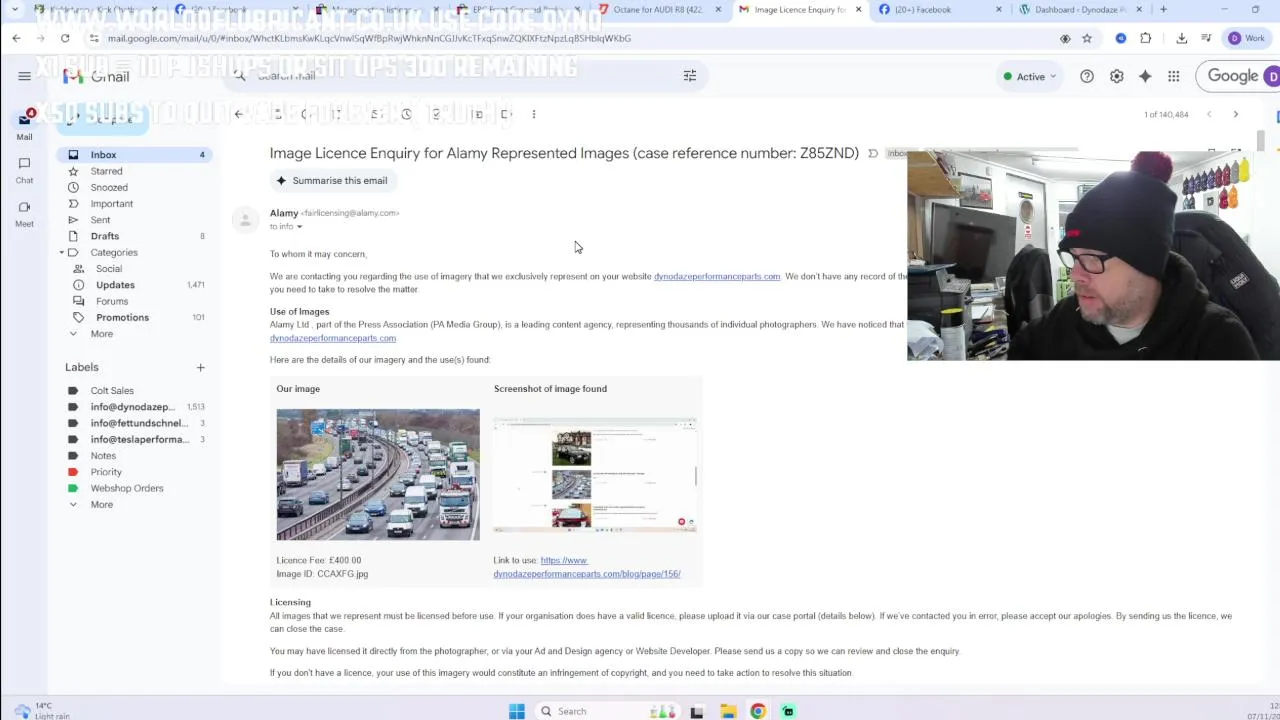Snooze this email clock icon

406,114
